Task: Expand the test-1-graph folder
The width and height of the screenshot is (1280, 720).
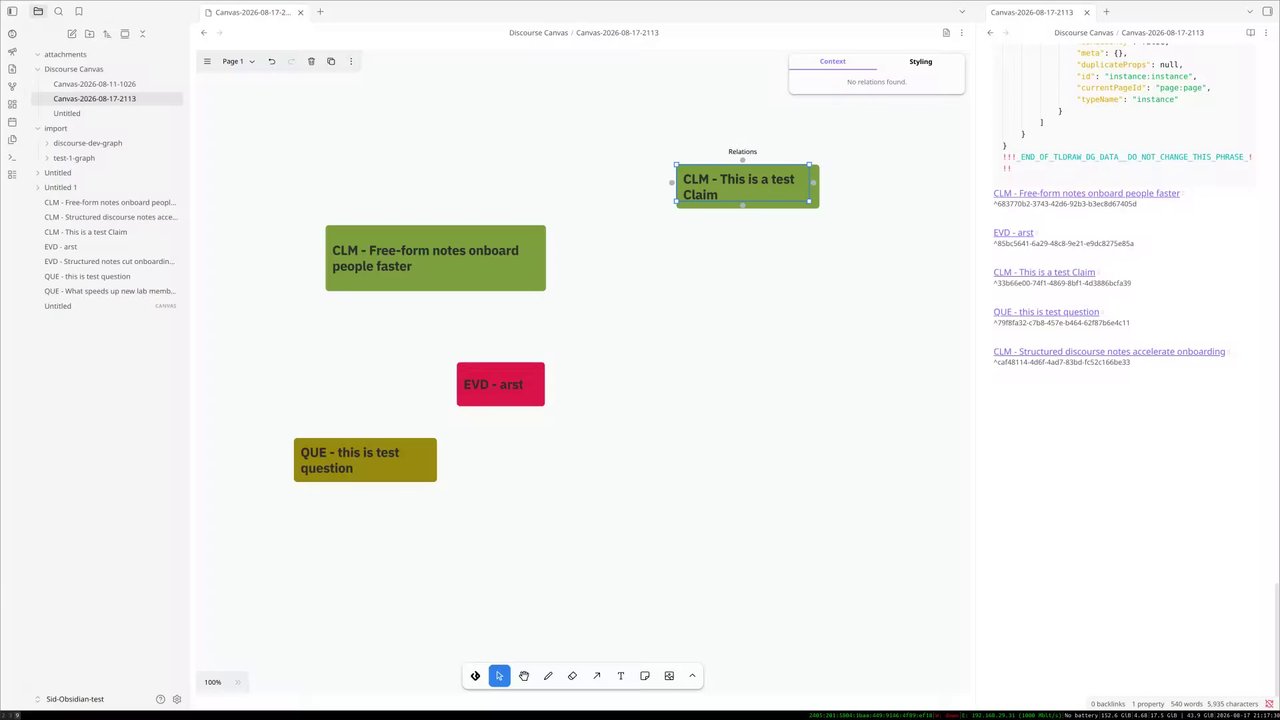Action: pos(47,158)
